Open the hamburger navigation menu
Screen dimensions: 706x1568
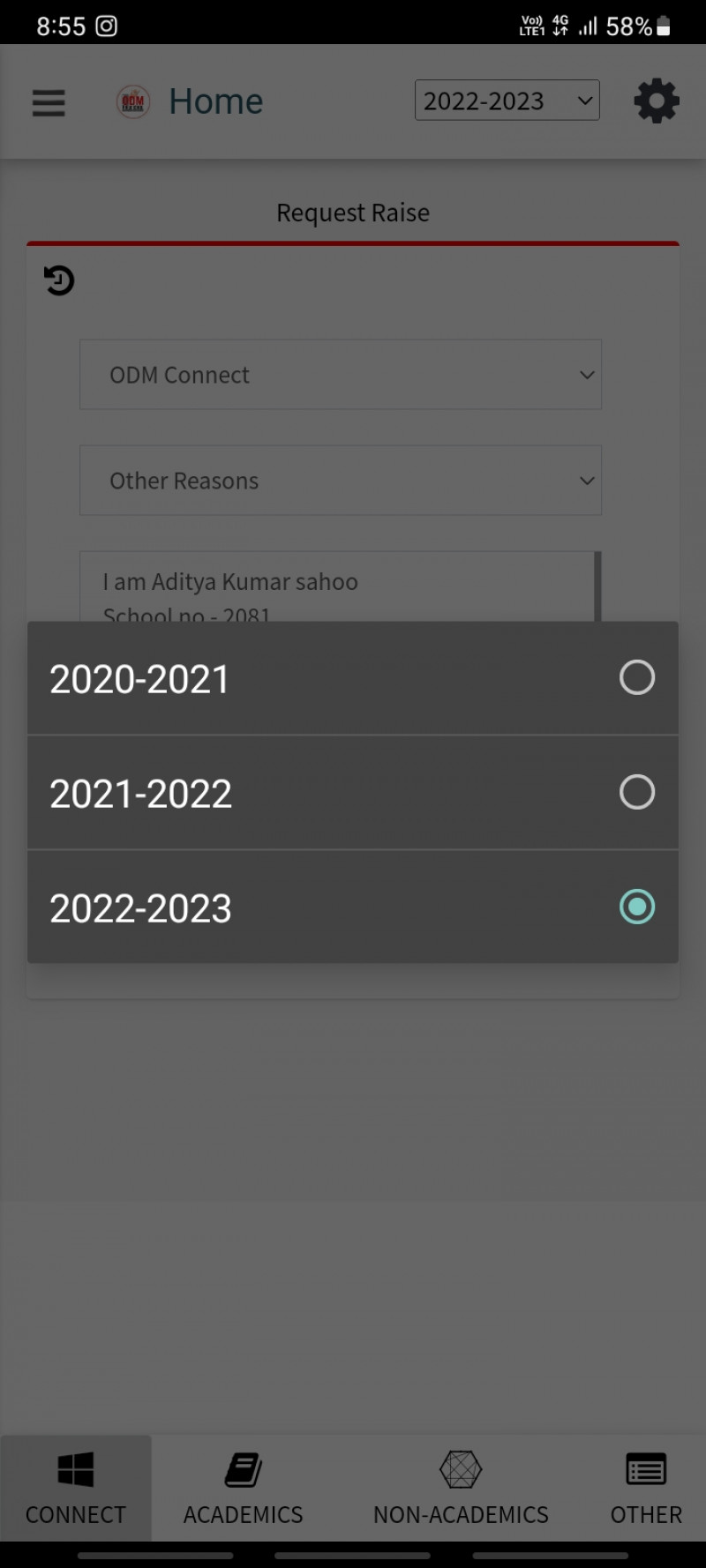[x=49, y=102]
